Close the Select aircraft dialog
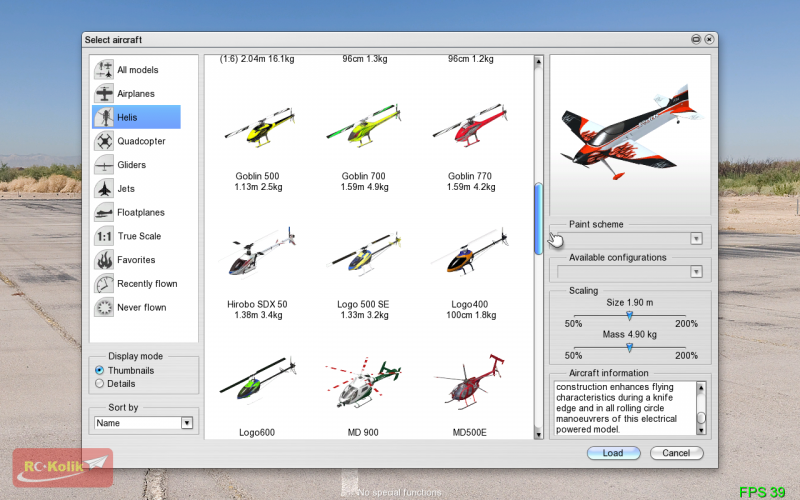 709,39
